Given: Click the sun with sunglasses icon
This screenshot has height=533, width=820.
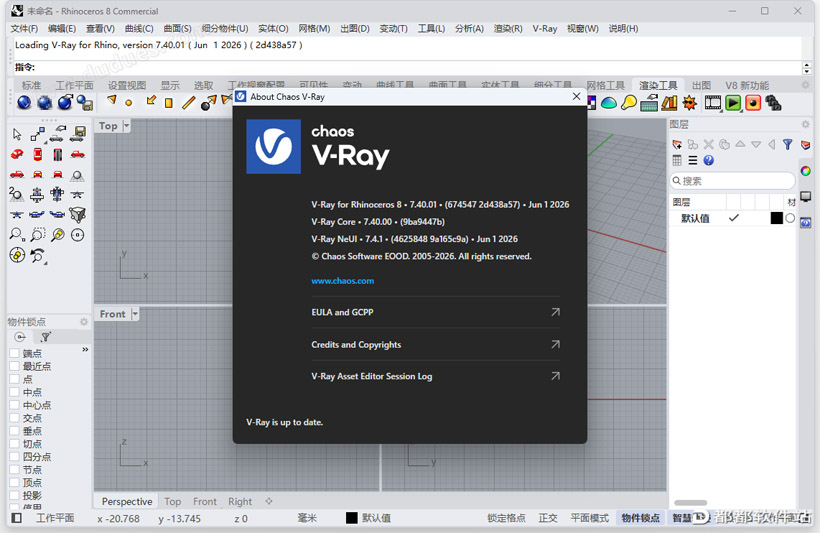Looking at the screenshot, I should (x=690, y=103).
